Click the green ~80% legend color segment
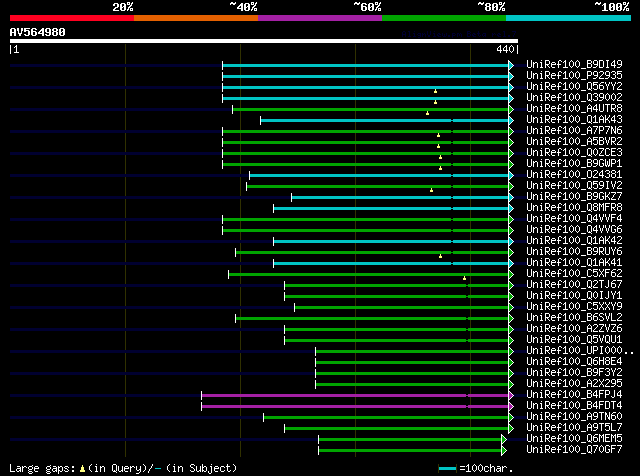640x476 pixels. (444, 18)
